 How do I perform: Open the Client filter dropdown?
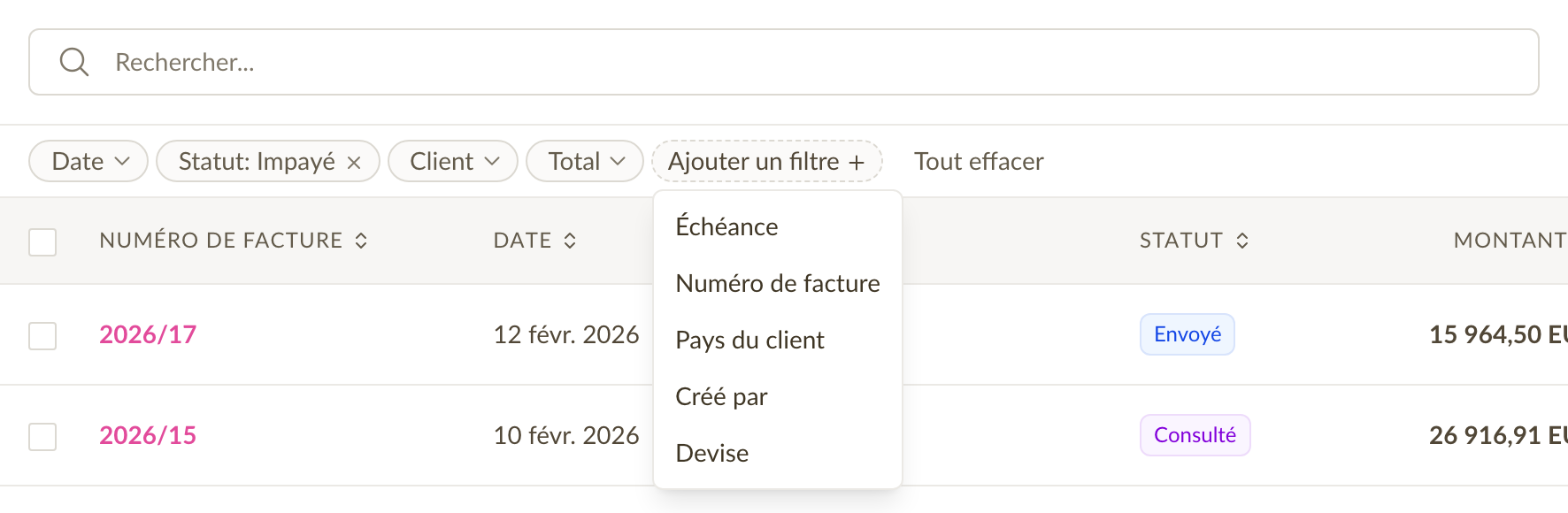tap(453, 161)
